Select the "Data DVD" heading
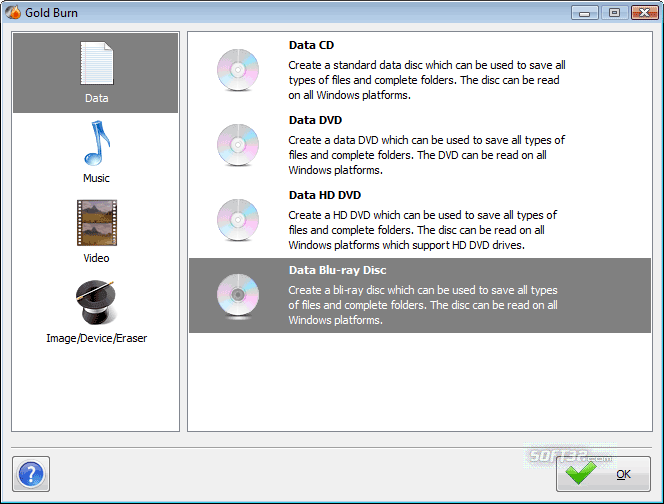 click(315, 120)
